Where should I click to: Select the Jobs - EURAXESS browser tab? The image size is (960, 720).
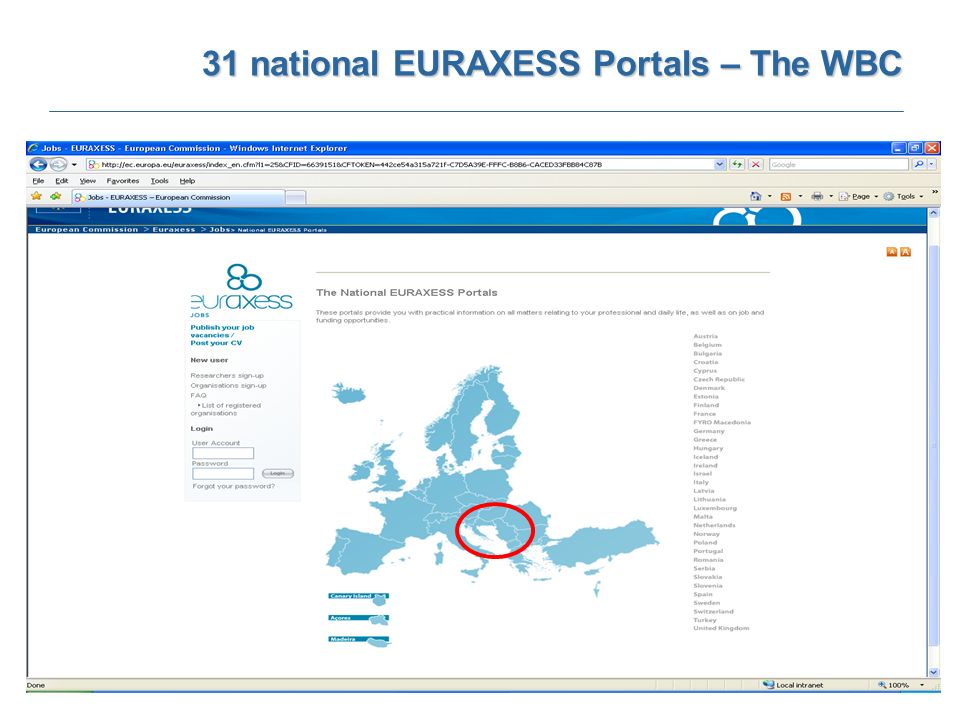[178, 197]
